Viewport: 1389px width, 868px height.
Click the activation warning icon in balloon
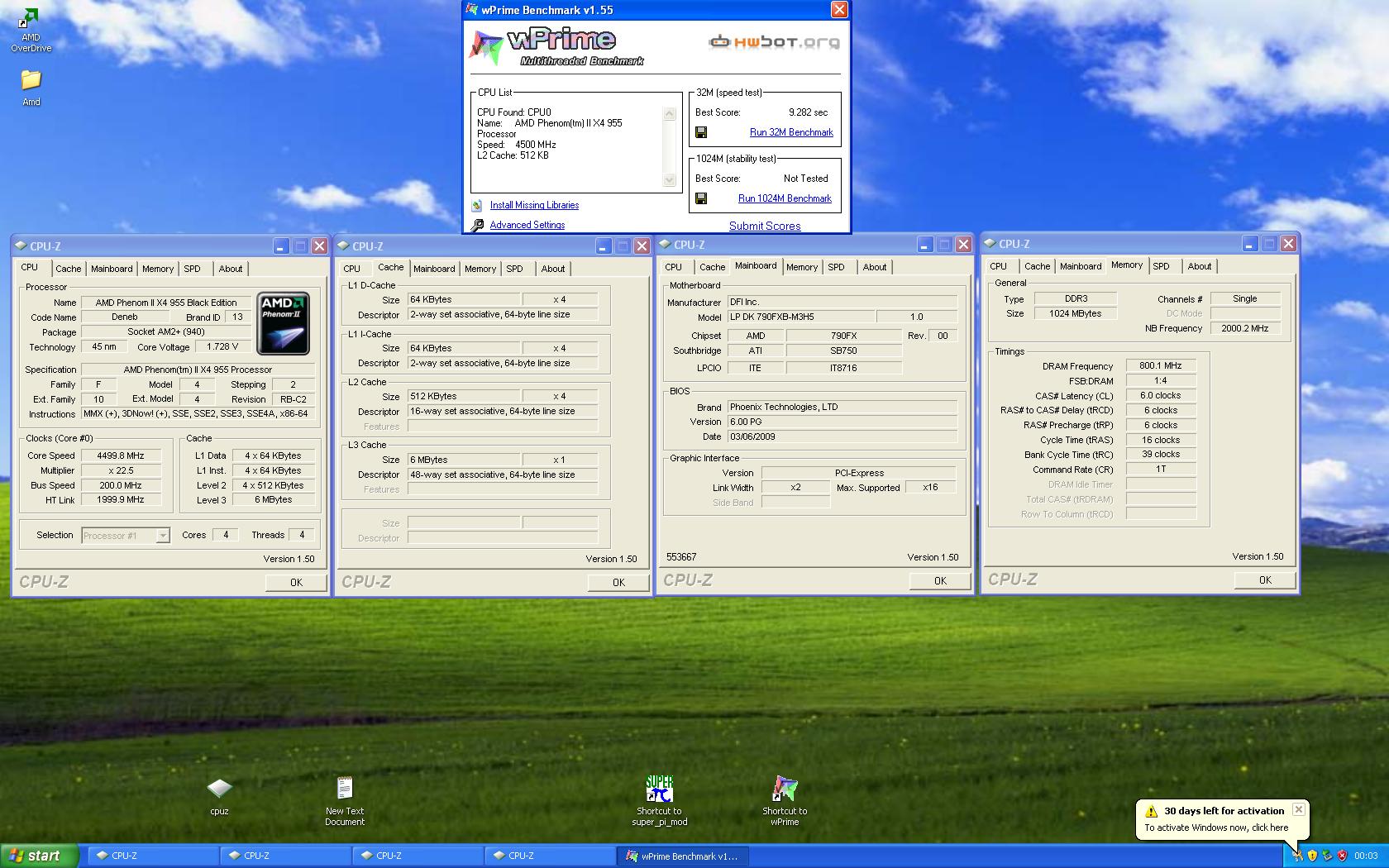point(1151,811)
